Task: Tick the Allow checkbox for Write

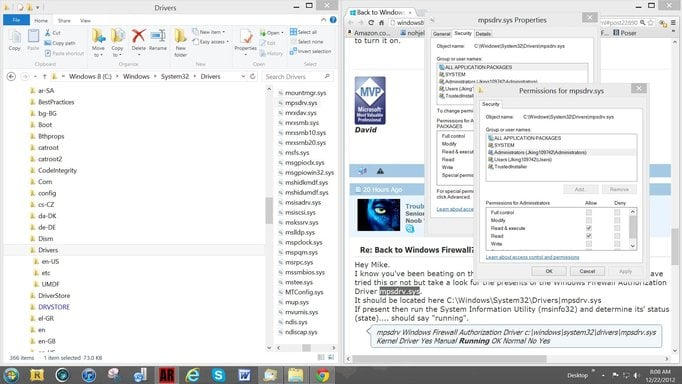Action: [x=588, y=244]
